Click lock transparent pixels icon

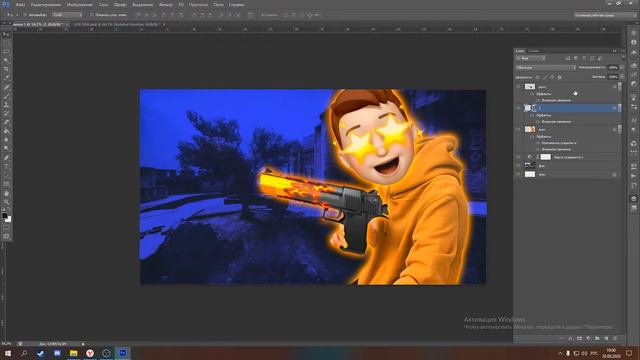click(538, 77)
